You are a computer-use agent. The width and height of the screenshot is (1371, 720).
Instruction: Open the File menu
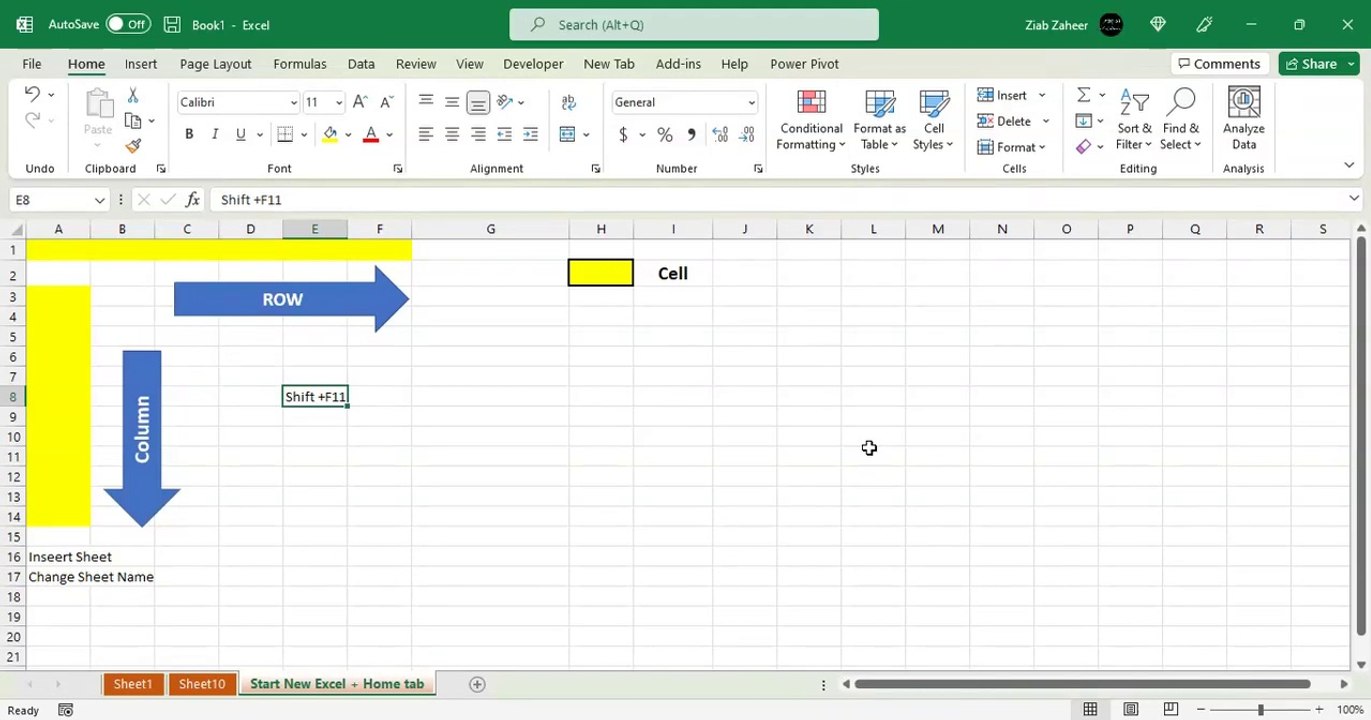pyautogui.click(x=32, y=63)
